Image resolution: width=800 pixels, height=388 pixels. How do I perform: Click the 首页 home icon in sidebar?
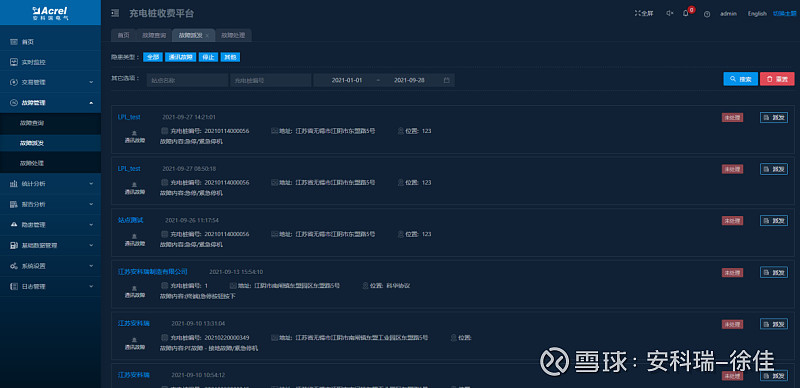14,42
